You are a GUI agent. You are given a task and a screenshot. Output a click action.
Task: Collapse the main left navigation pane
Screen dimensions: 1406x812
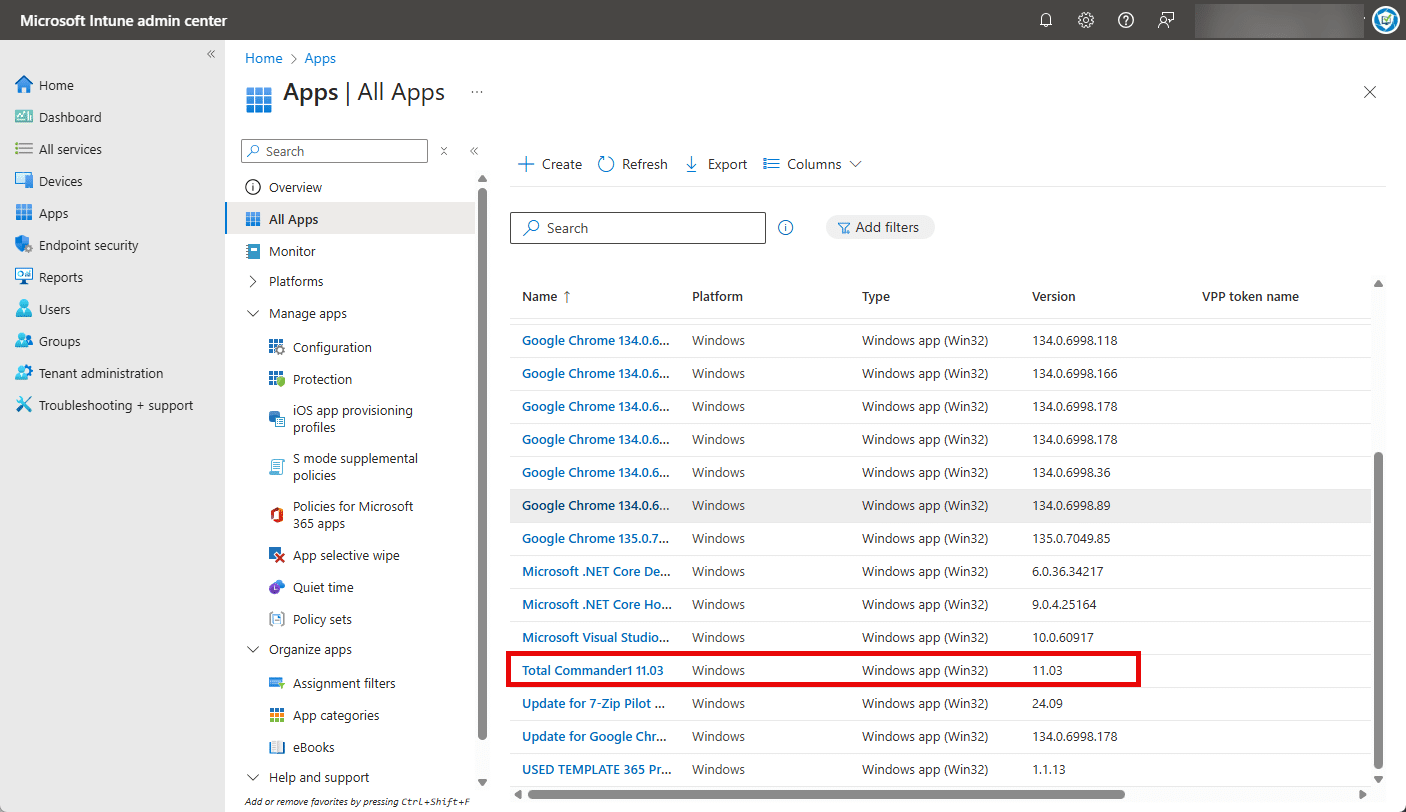pyautogui.click(x=211, y=54)
